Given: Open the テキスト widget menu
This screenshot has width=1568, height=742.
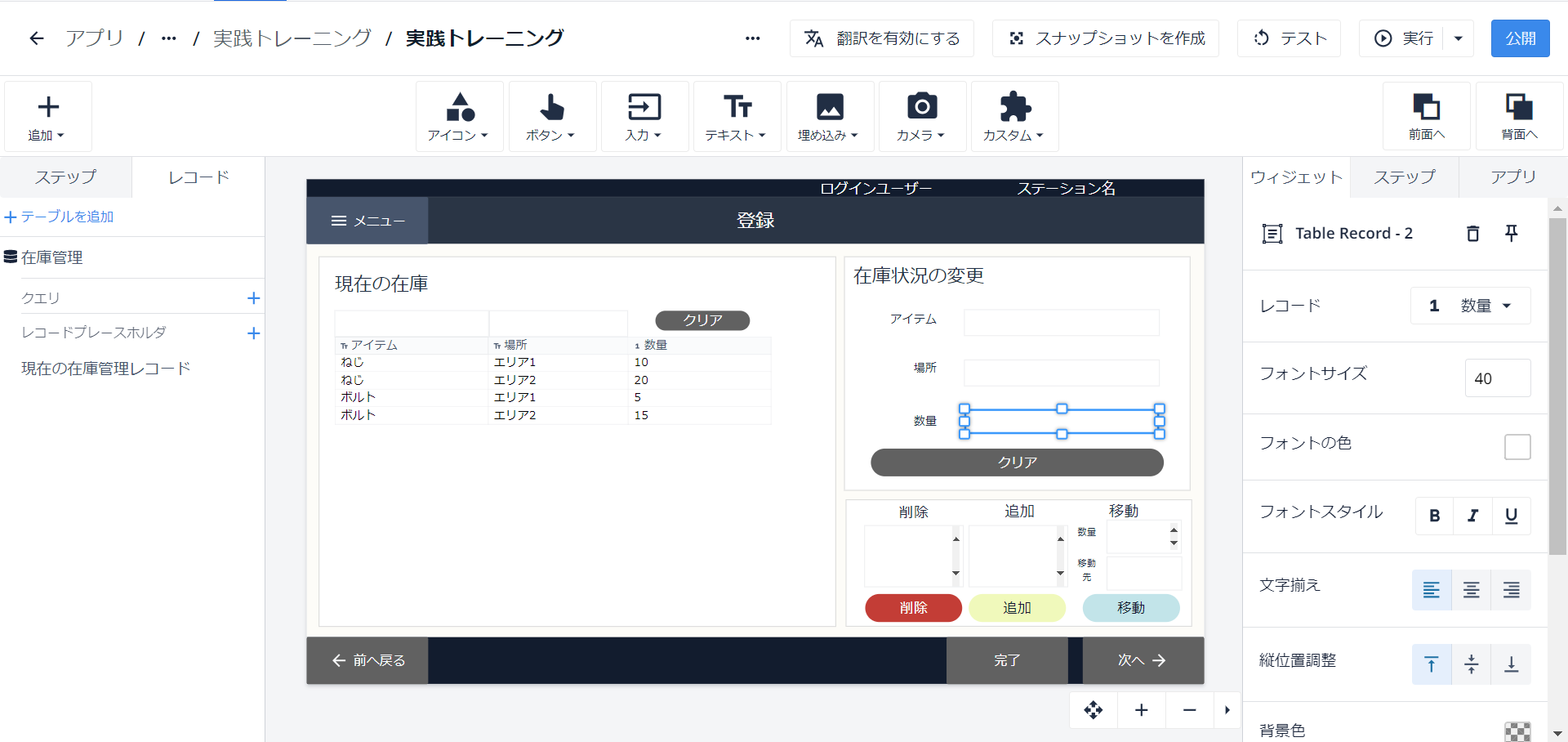Looking at the screenshot, I should click(737, 116).
